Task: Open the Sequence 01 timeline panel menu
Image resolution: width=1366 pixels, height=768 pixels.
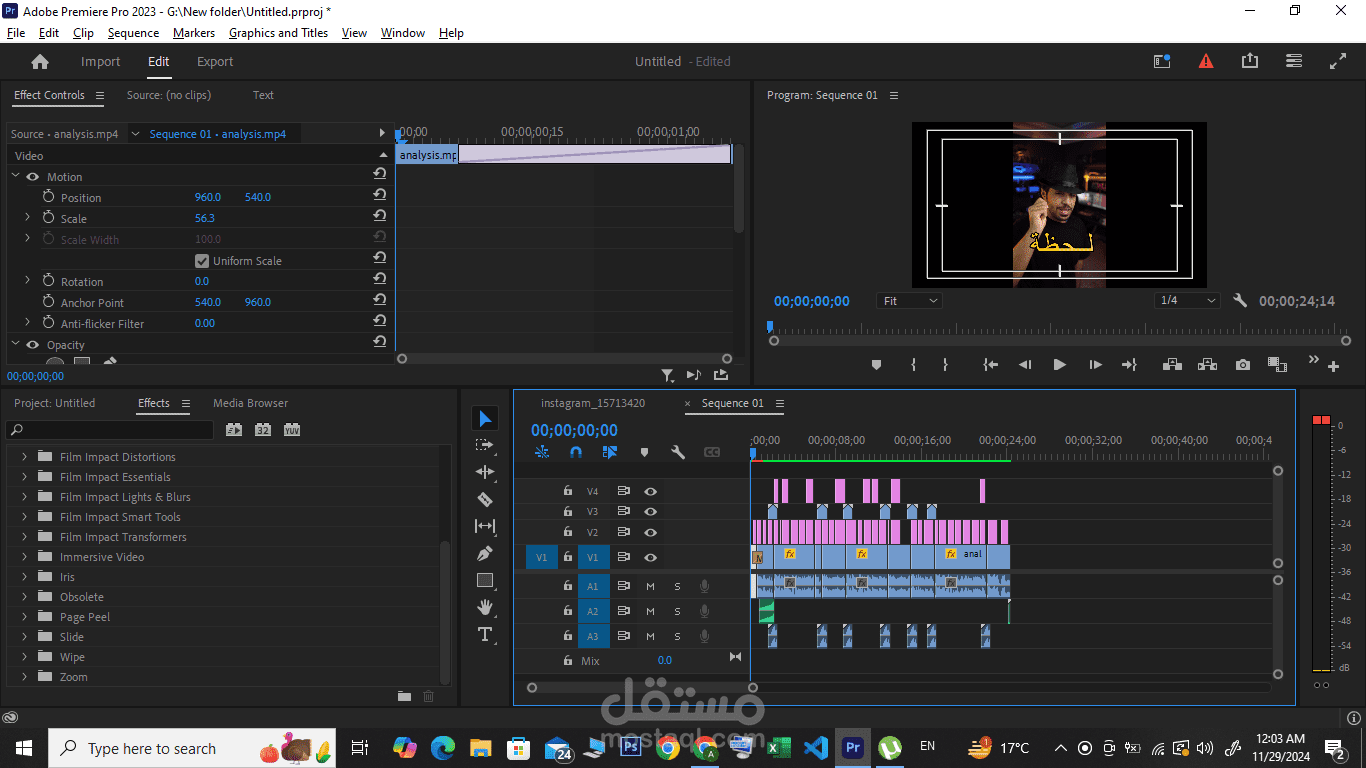Action: pyautogui.click(x=780, y=404)
